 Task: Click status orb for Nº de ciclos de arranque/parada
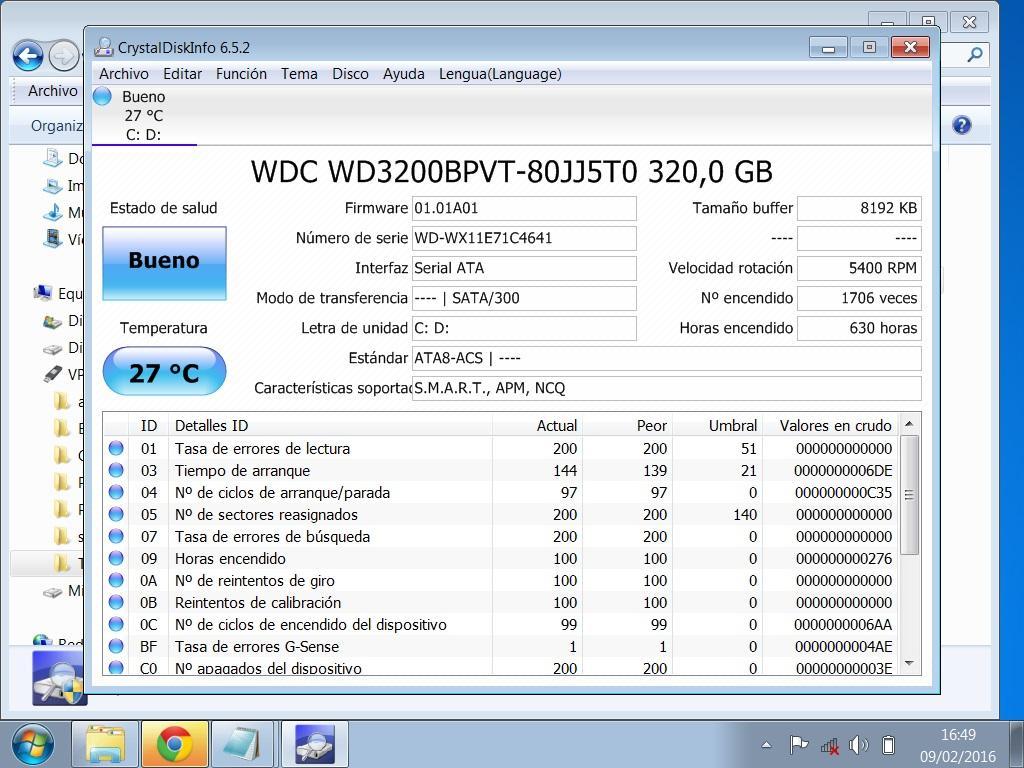click(116, 492)
